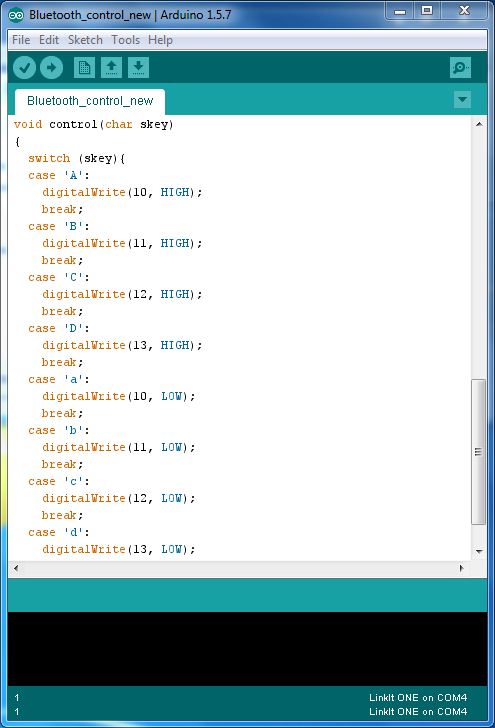Maximize the Arduino window

pos(427,11)
